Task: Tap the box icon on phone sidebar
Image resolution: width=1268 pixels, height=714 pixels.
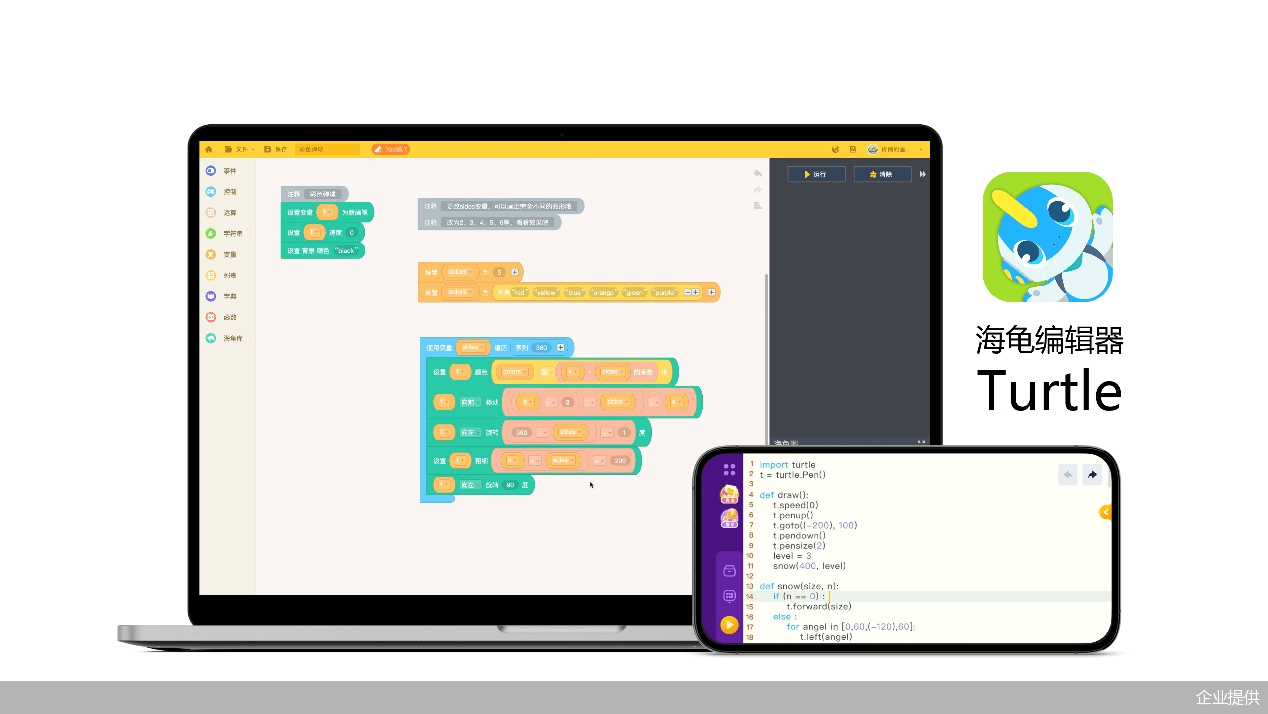Action: (x=729, y=571)
